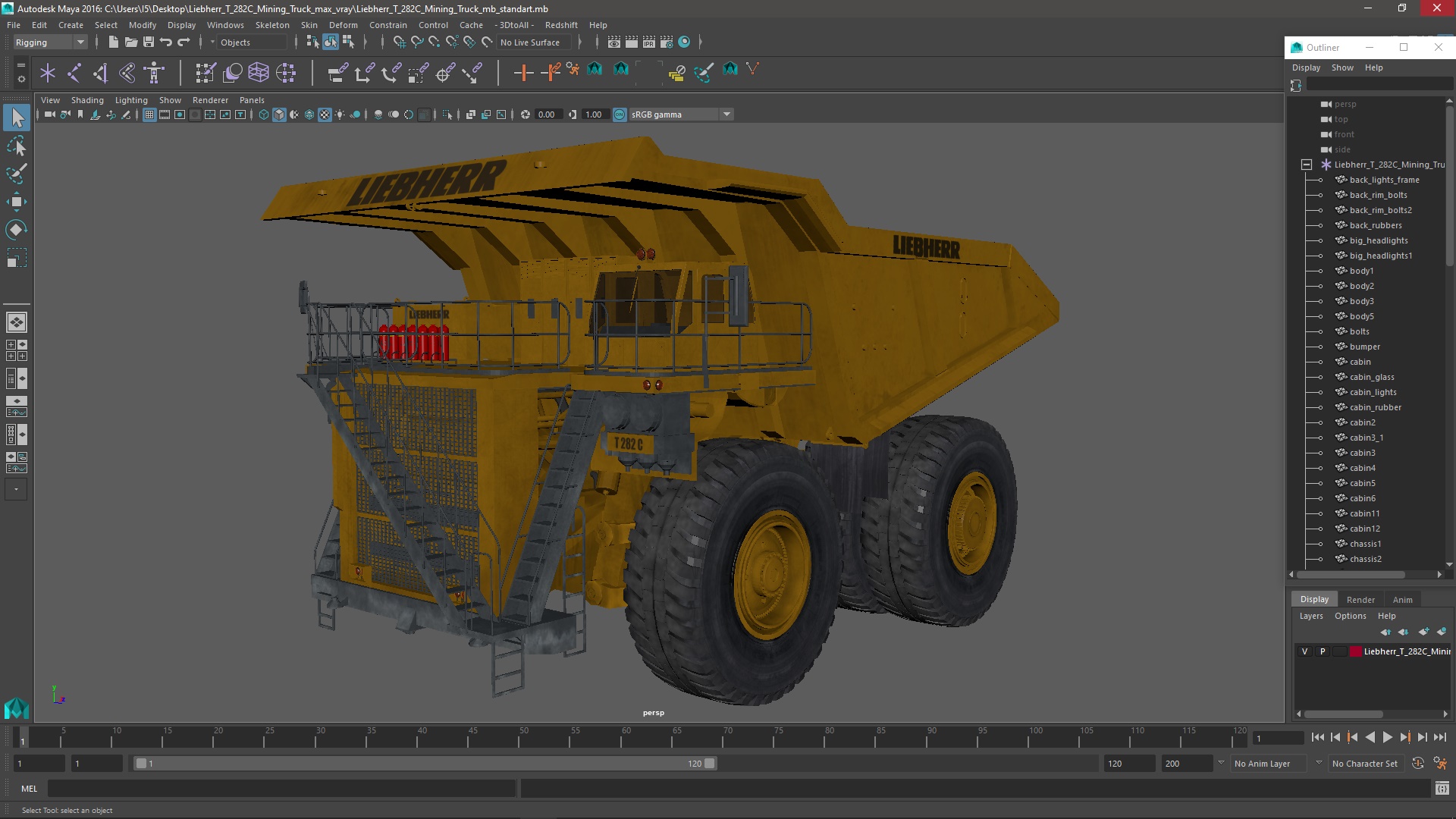Click the Set Key plus icon
Viewport: 1456px width, 819px height.
click(523, 73)
